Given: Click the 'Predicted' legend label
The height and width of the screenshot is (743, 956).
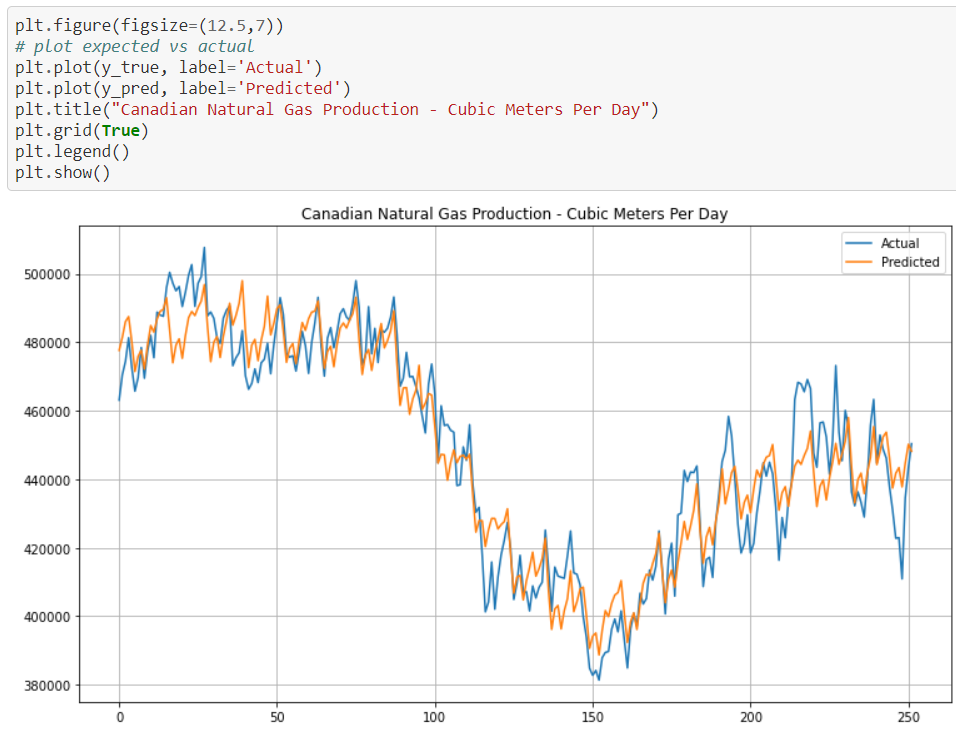Looking at the screenshot, I should [910, 262].
